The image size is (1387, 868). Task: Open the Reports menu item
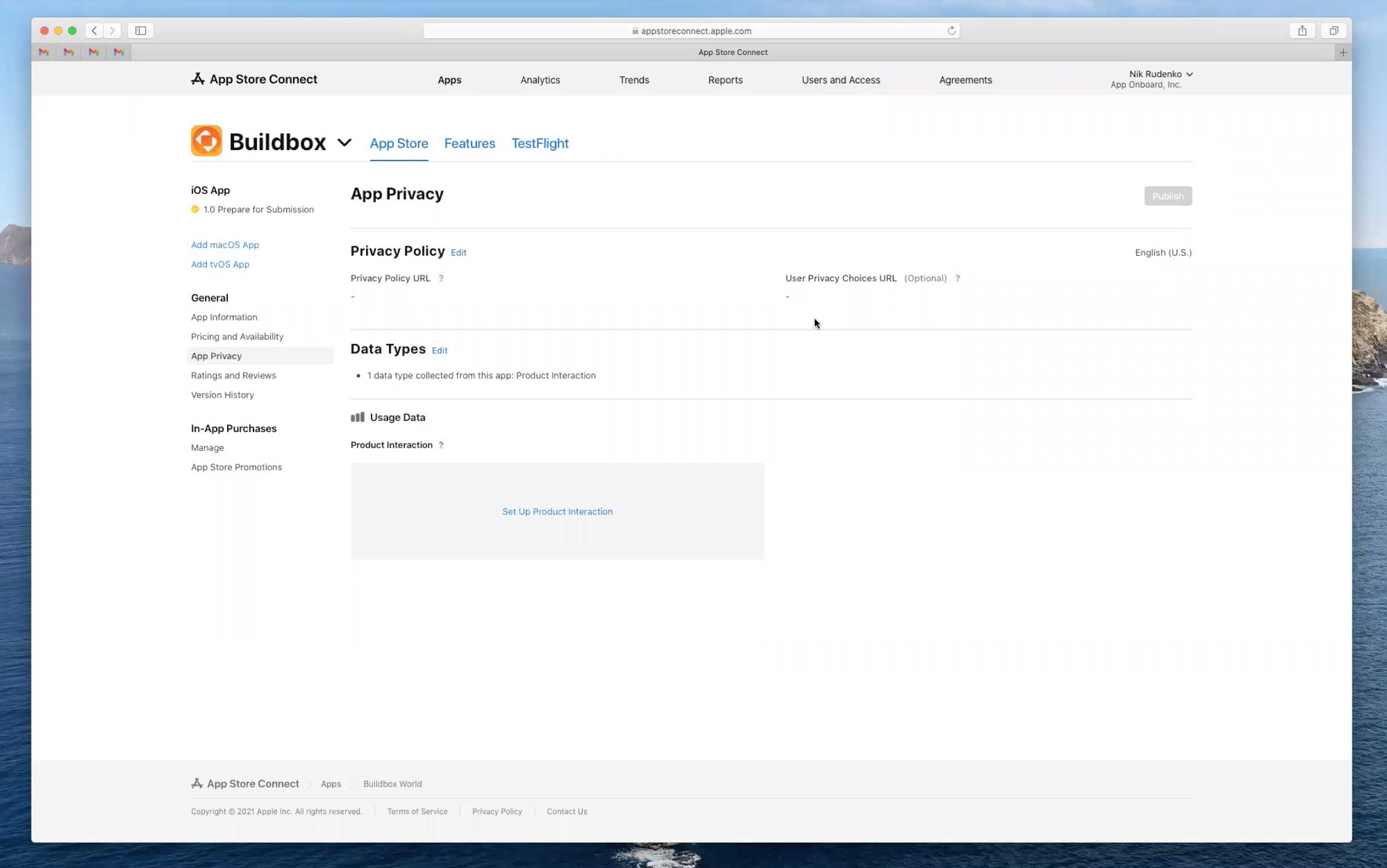point(725,80)
